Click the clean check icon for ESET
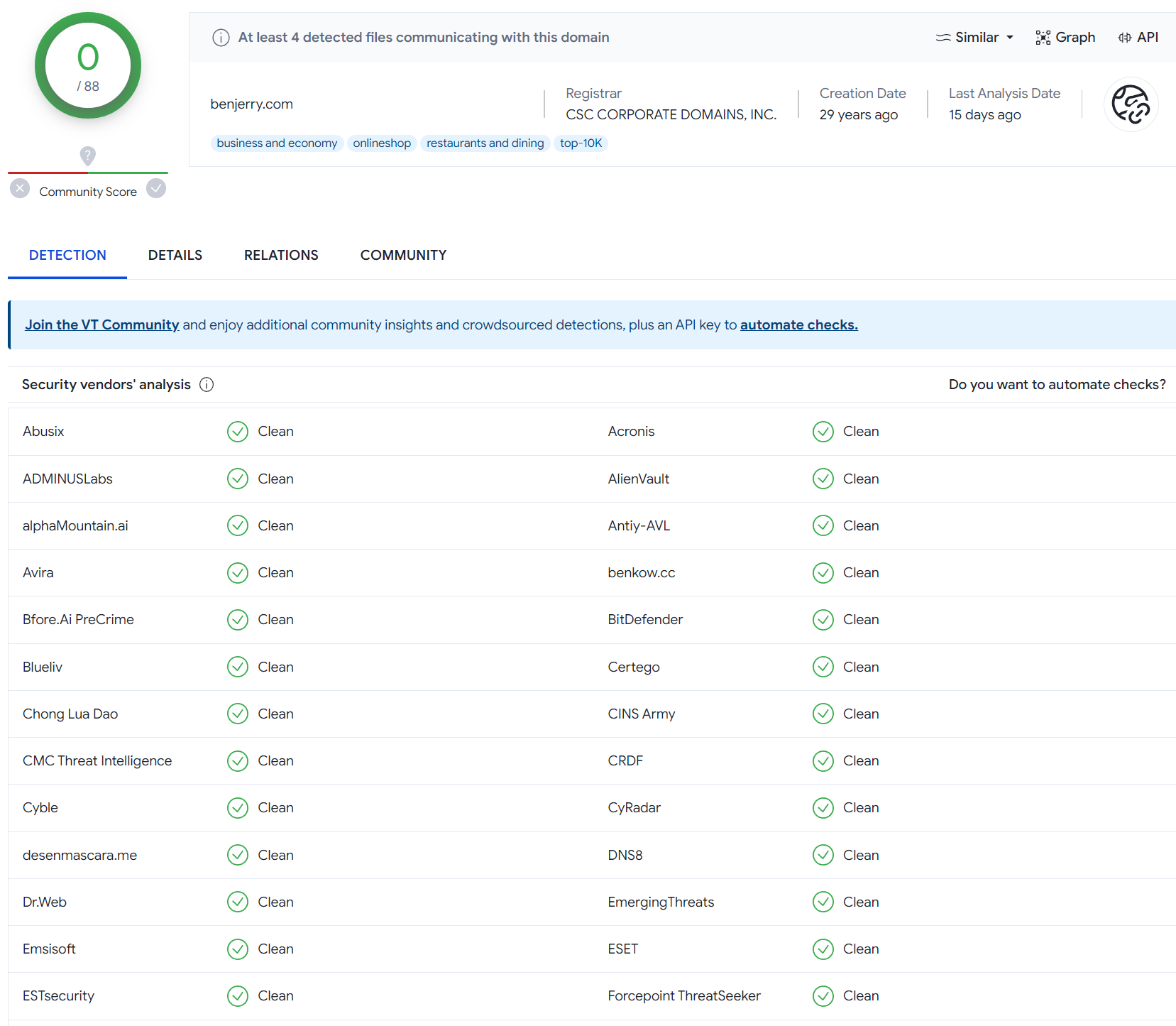The width and height of the screenshot is (1176, 1026). click(823, 949)
